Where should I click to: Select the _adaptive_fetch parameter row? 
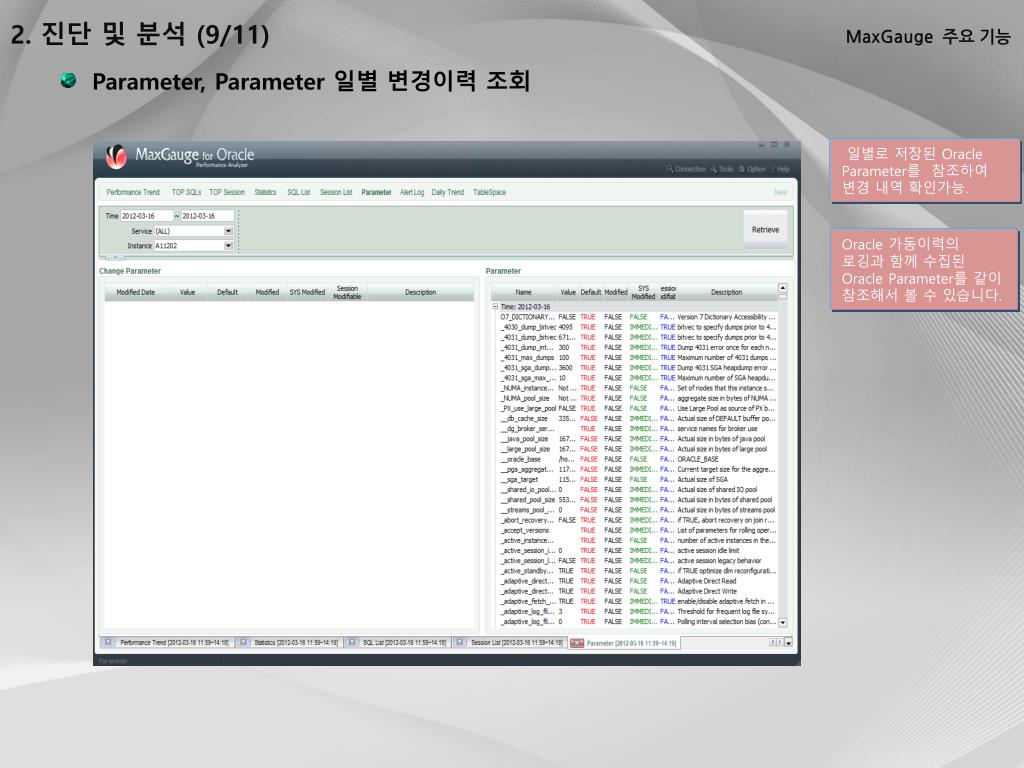(637, 601)
